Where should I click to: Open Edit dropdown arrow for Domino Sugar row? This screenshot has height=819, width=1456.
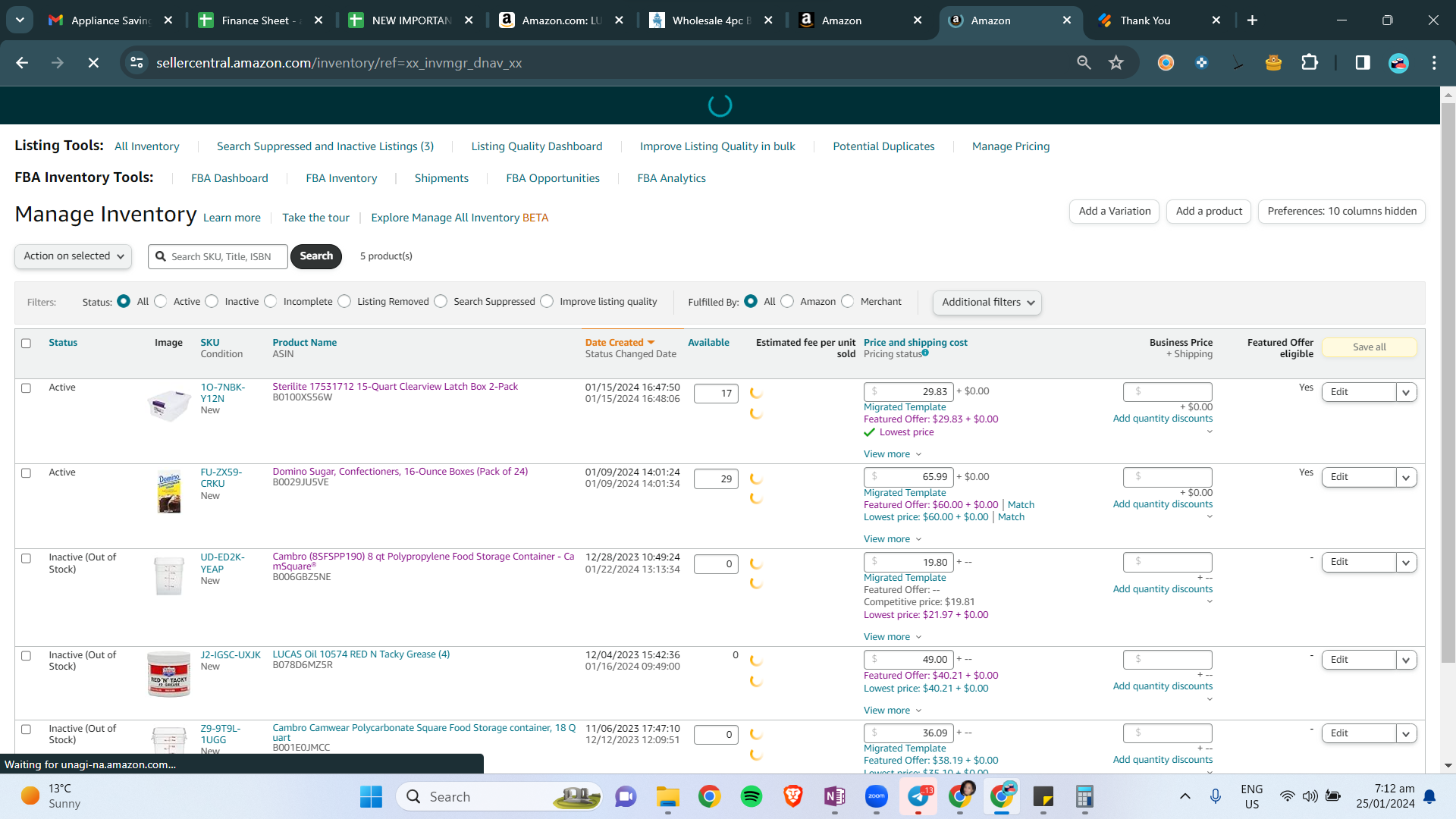pos(1406,478)
